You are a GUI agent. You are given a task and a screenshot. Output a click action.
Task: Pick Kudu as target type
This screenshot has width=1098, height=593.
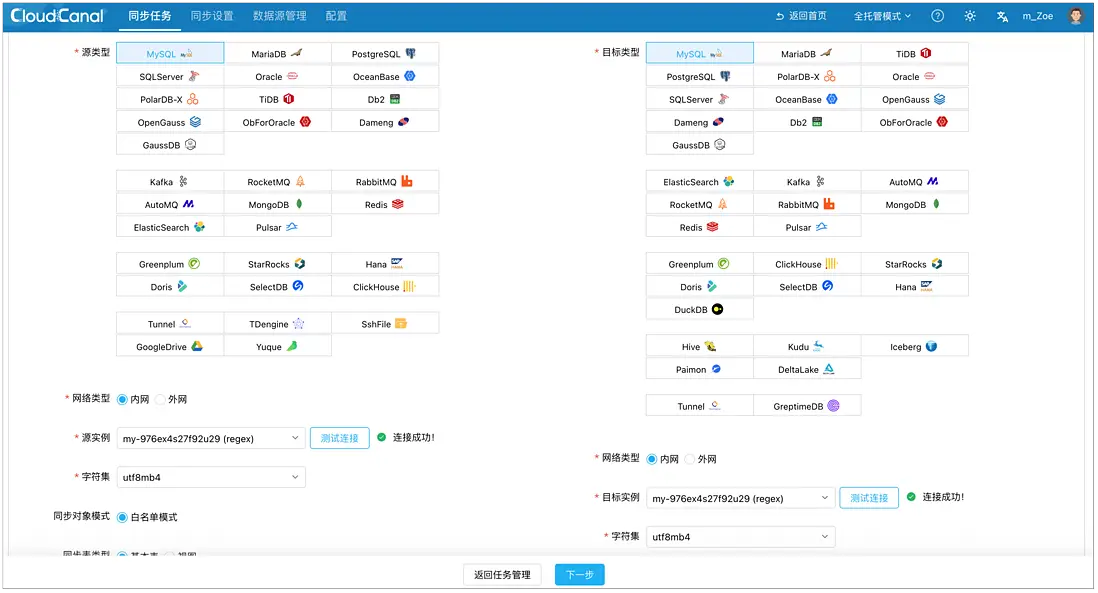tap(807, 347)
